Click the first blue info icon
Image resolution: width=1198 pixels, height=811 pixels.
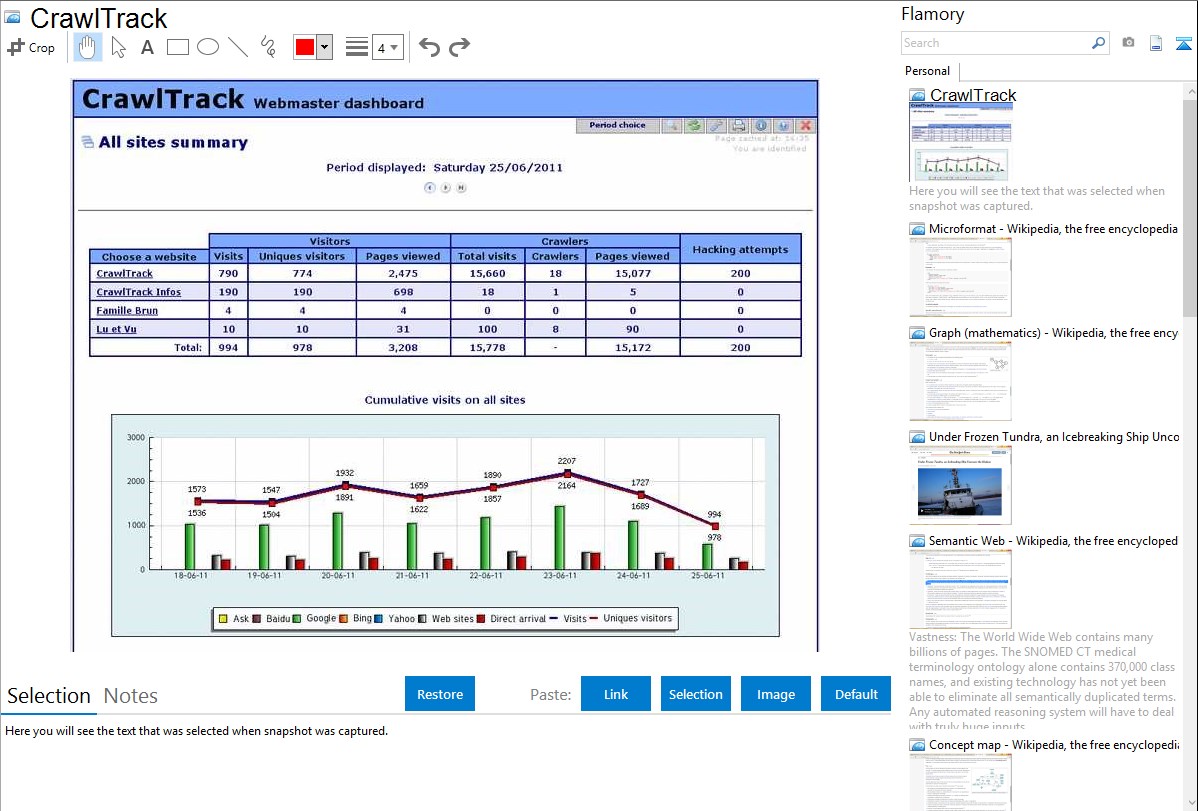tap(761, 125)
